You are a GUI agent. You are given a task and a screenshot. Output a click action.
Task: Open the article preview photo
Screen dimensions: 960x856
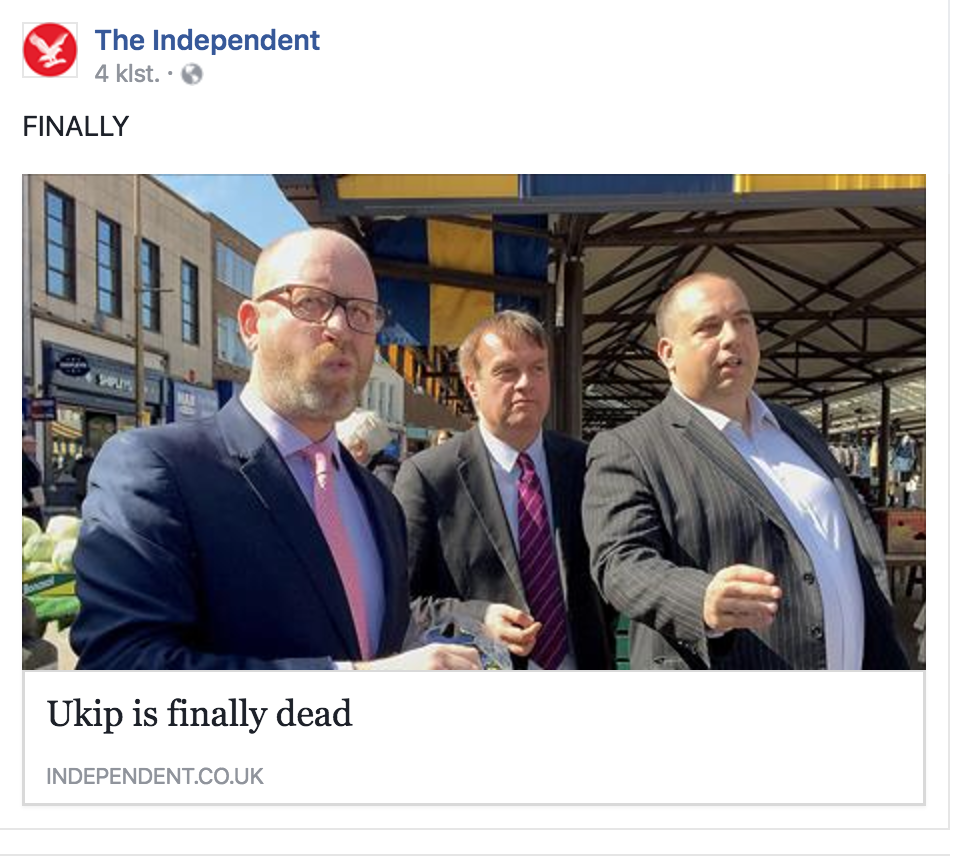click(474, 422)
